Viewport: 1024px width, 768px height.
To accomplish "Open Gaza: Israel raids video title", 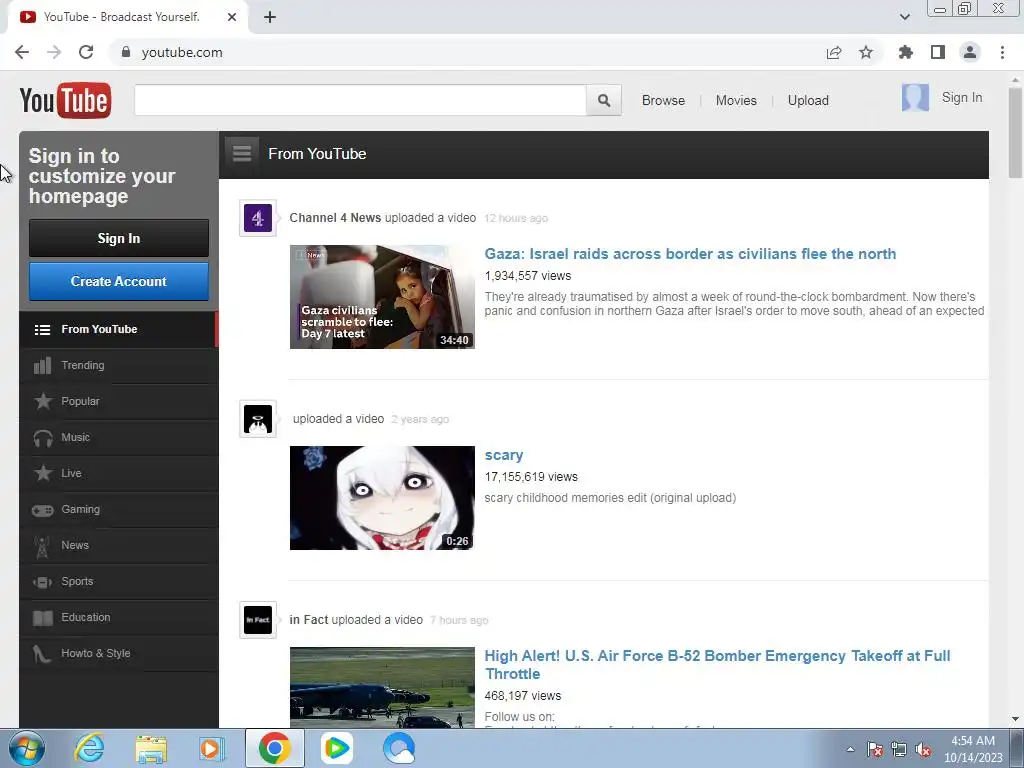I will (690, 254).
